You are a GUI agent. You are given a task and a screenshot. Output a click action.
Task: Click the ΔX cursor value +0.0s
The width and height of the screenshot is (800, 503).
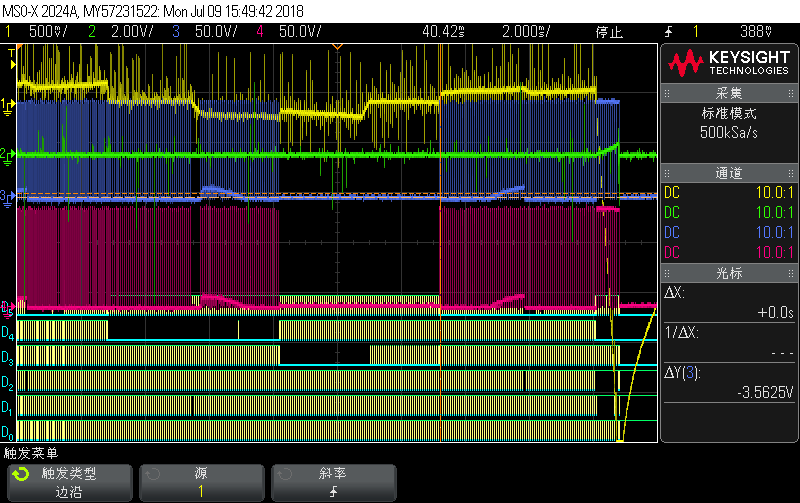(775, 312)
